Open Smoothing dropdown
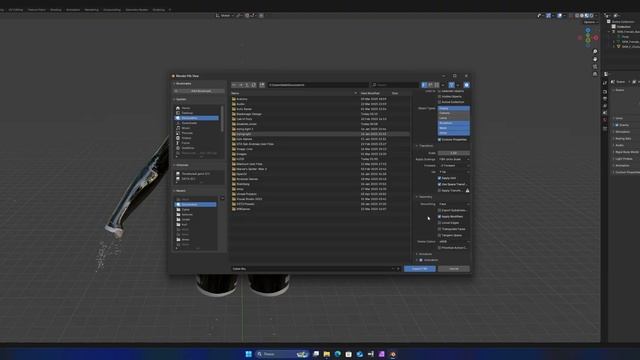Viewport: 640px width, 360px height. click(x=454, y=204)
